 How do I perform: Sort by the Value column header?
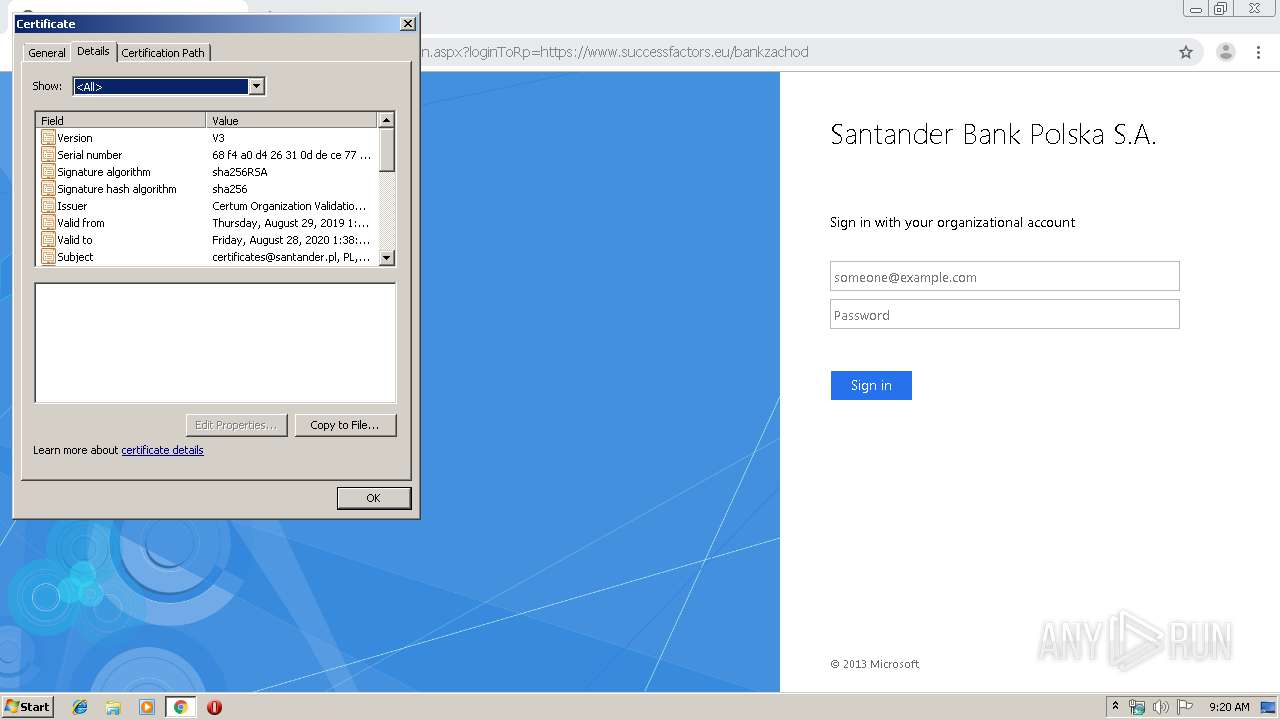click(x=292, y=120)
